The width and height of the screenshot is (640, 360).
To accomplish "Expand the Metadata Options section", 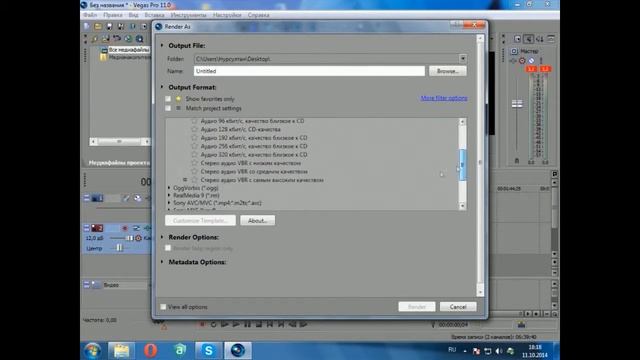I will pyautogui.click(x=162, y=262).
